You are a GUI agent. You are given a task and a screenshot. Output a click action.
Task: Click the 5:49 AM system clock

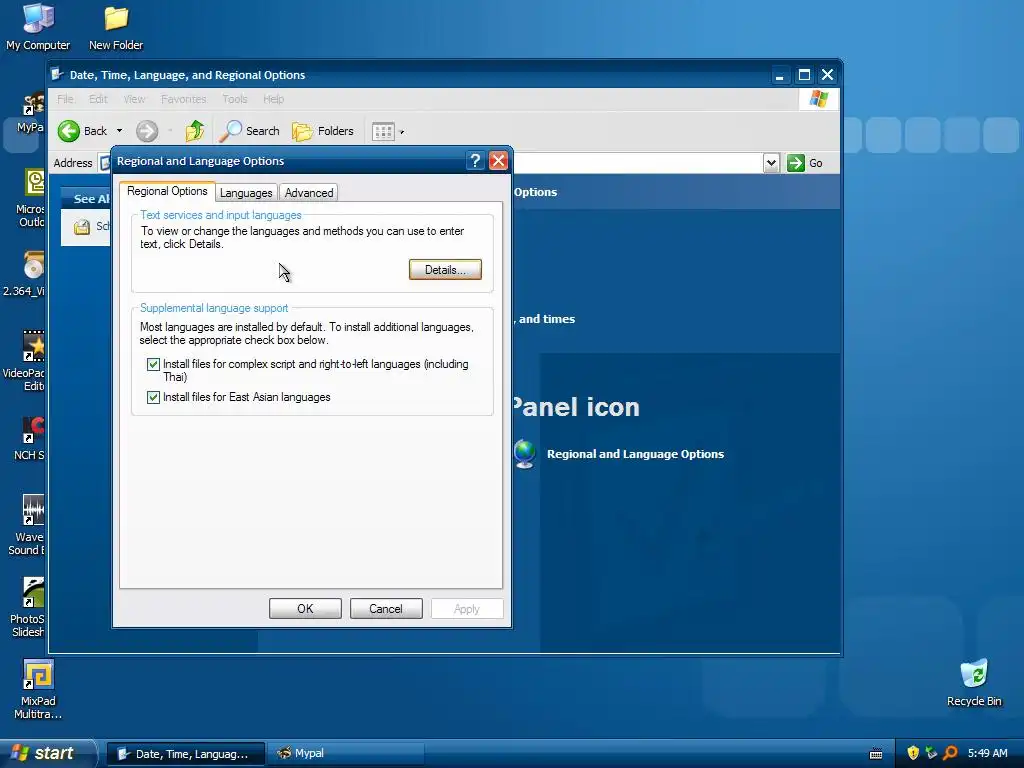pyautogui.click(x=987, y=754)
